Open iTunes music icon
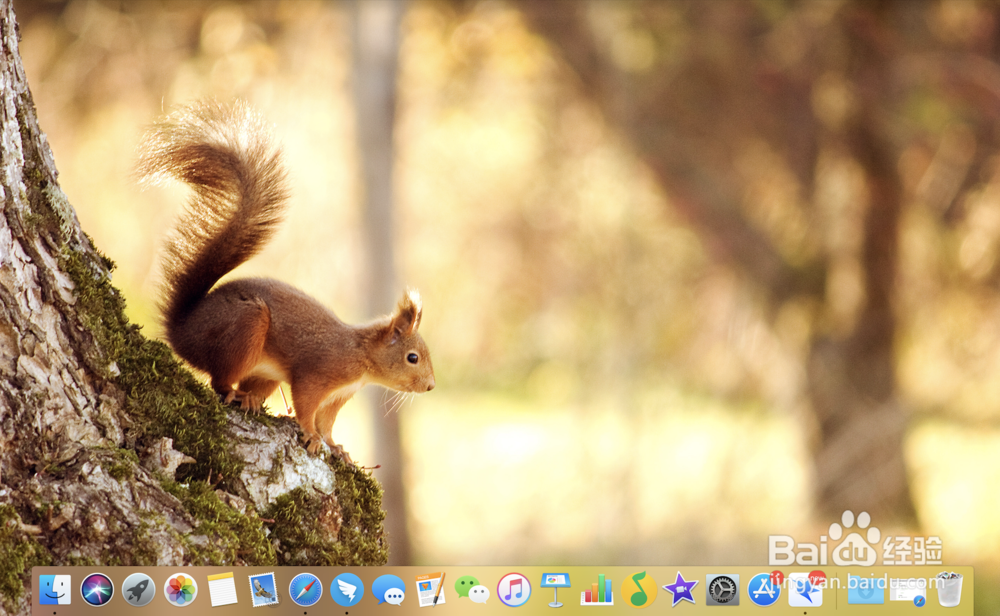Image resolution: width=1000 pixels, height=616 pixels. (514, 589)
